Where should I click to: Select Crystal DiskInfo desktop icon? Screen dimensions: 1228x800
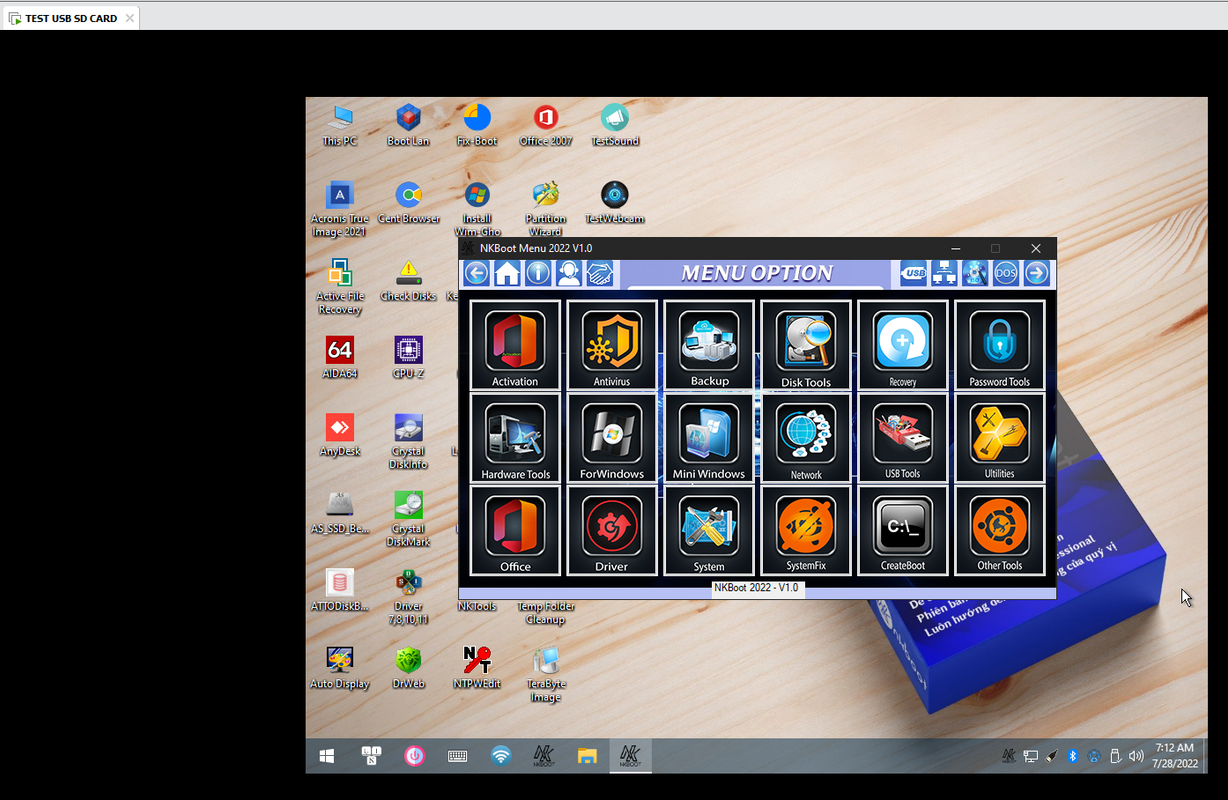pos(408,441)
